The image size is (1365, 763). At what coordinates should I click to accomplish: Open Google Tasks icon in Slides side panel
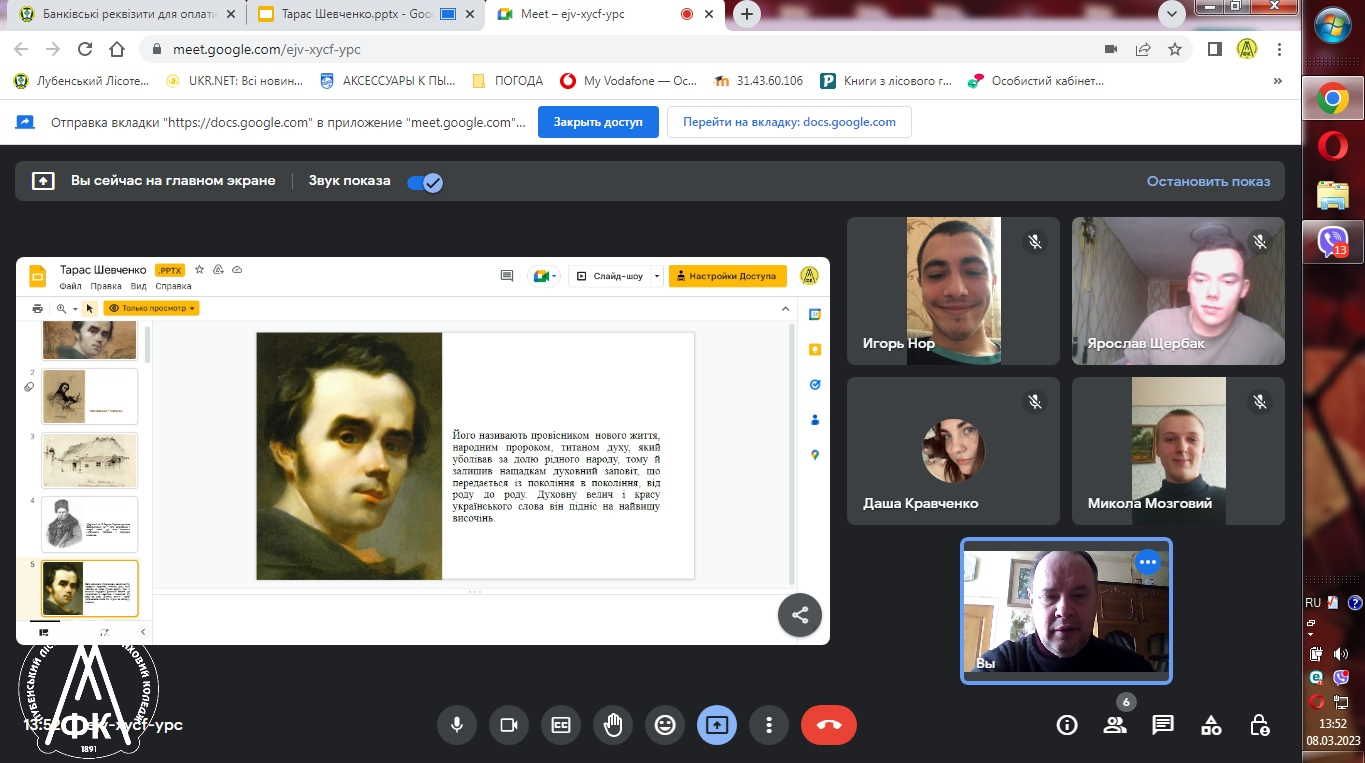coord(815,384)
